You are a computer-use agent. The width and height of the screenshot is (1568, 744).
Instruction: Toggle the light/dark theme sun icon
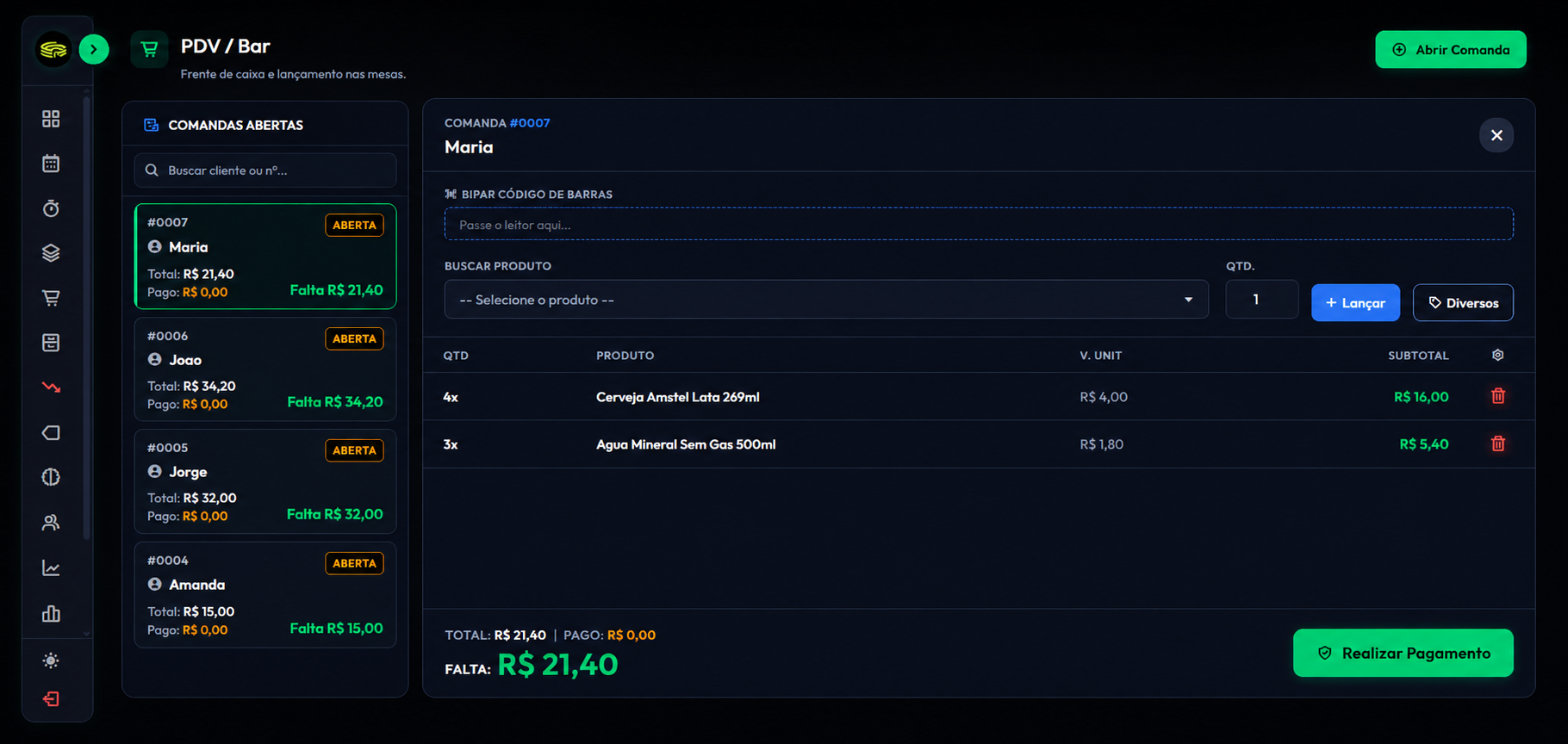click(51, 660)
